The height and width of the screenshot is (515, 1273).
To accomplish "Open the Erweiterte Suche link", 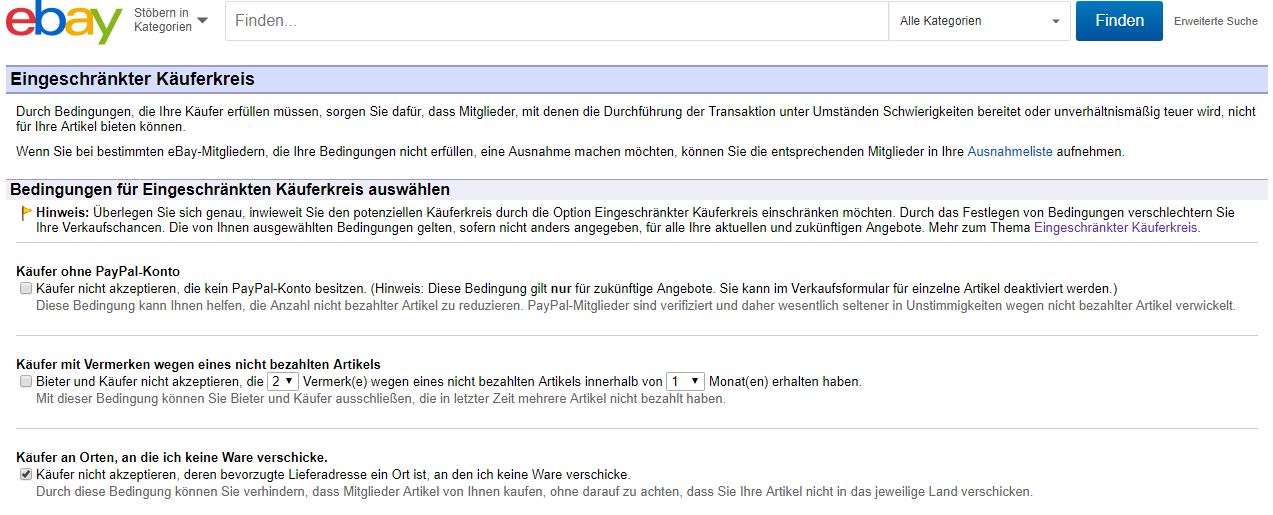I will pyautogui.click(x=1216, y=21).
